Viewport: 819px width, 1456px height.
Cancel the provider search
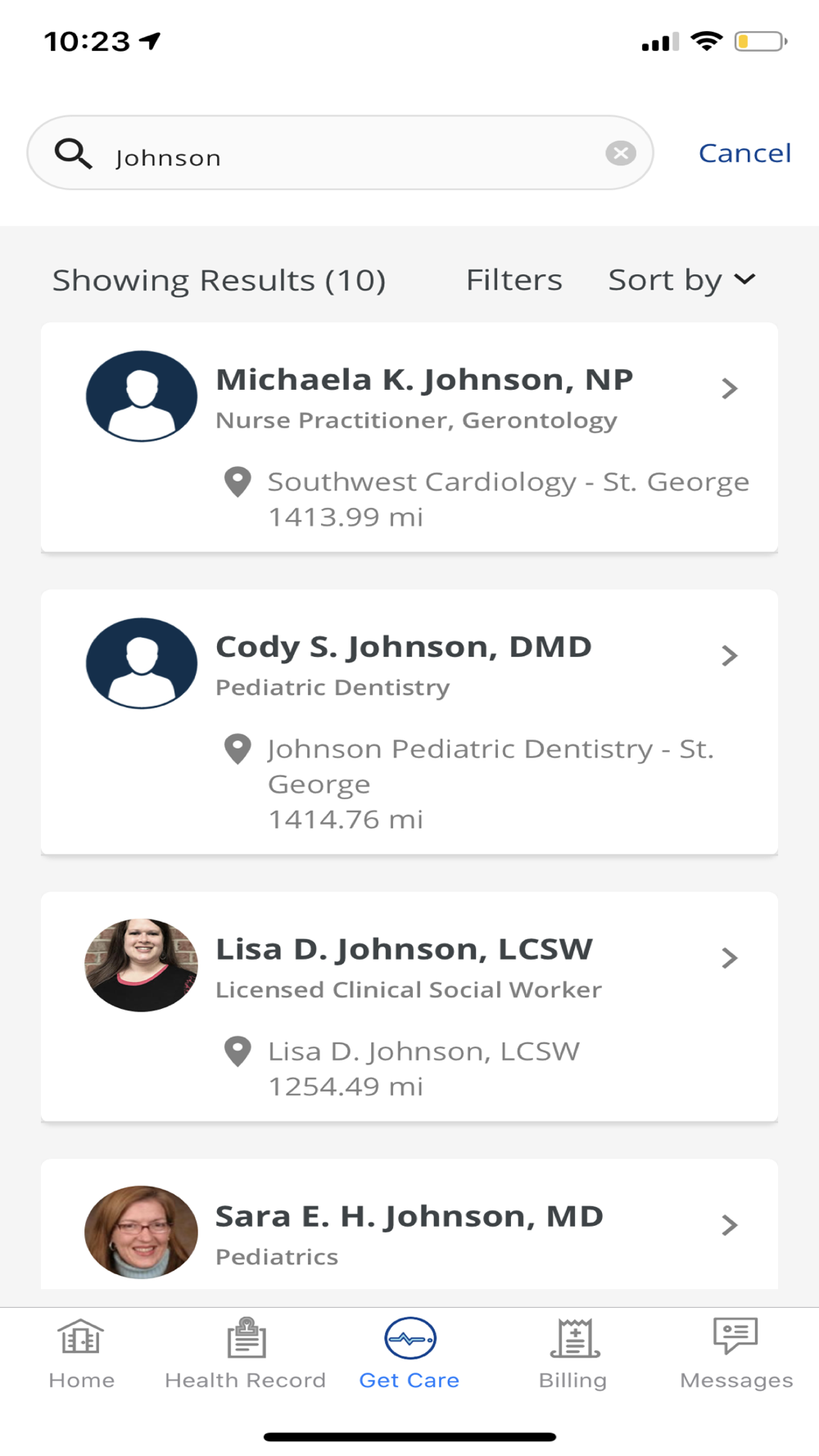point(744,153)
